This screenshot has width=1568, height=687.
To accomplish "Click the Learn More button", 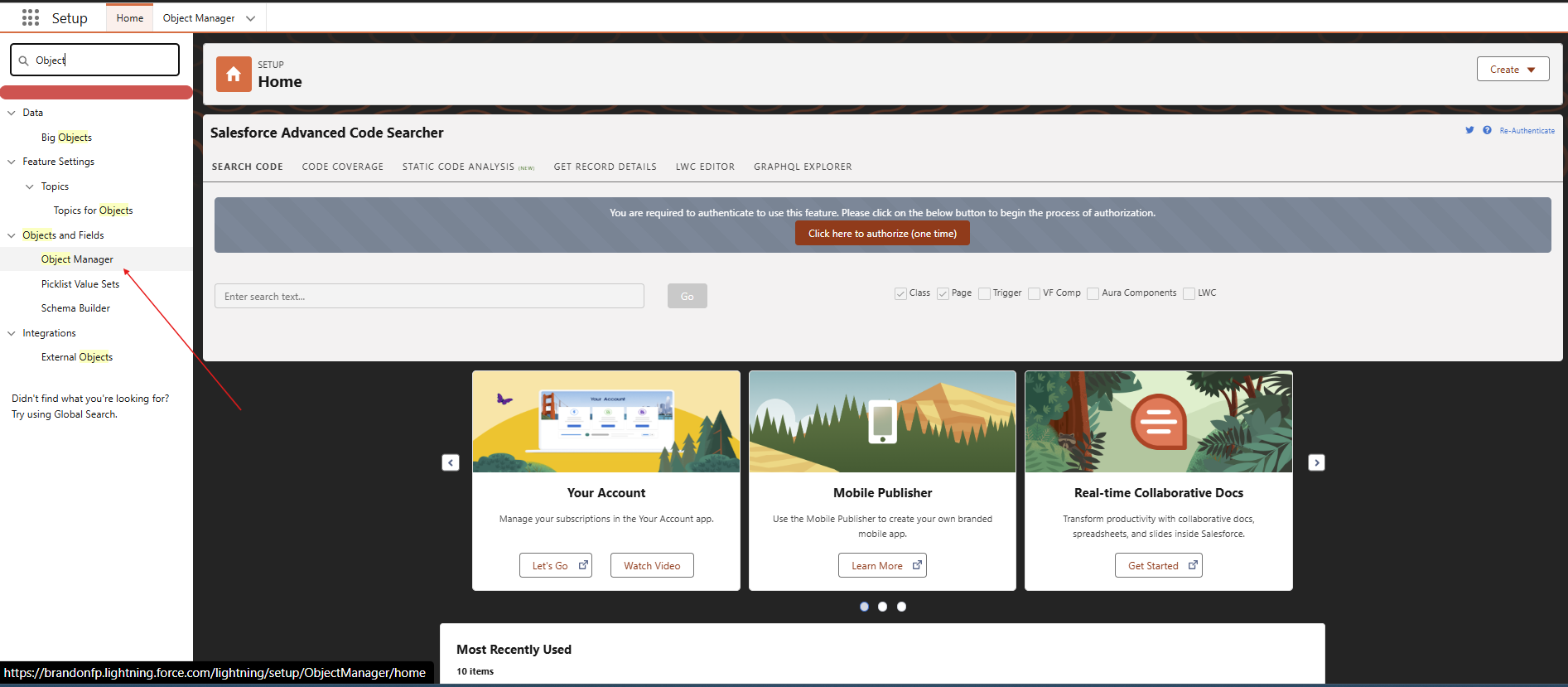I will (x=882, y=565).
